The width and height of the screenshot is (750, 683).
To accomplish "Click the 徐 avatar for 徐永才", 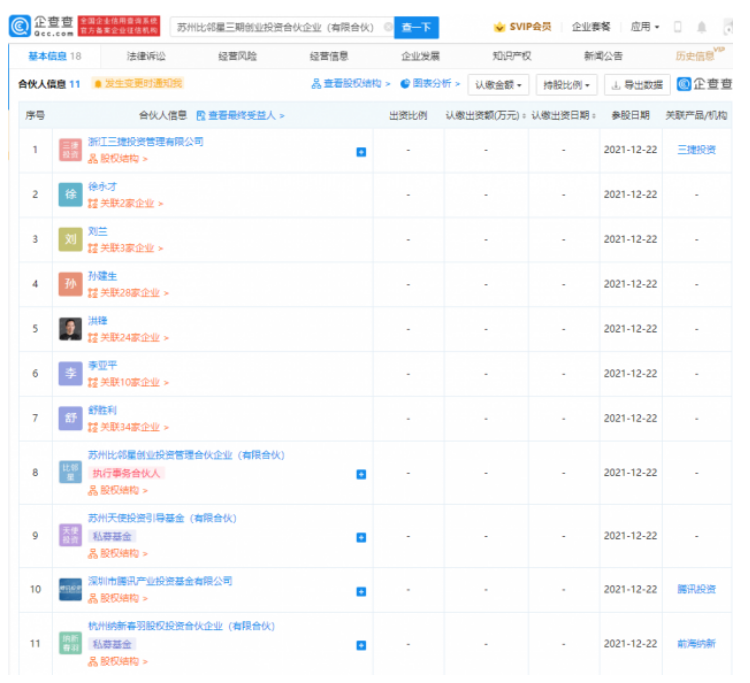I will coord(70,194).
